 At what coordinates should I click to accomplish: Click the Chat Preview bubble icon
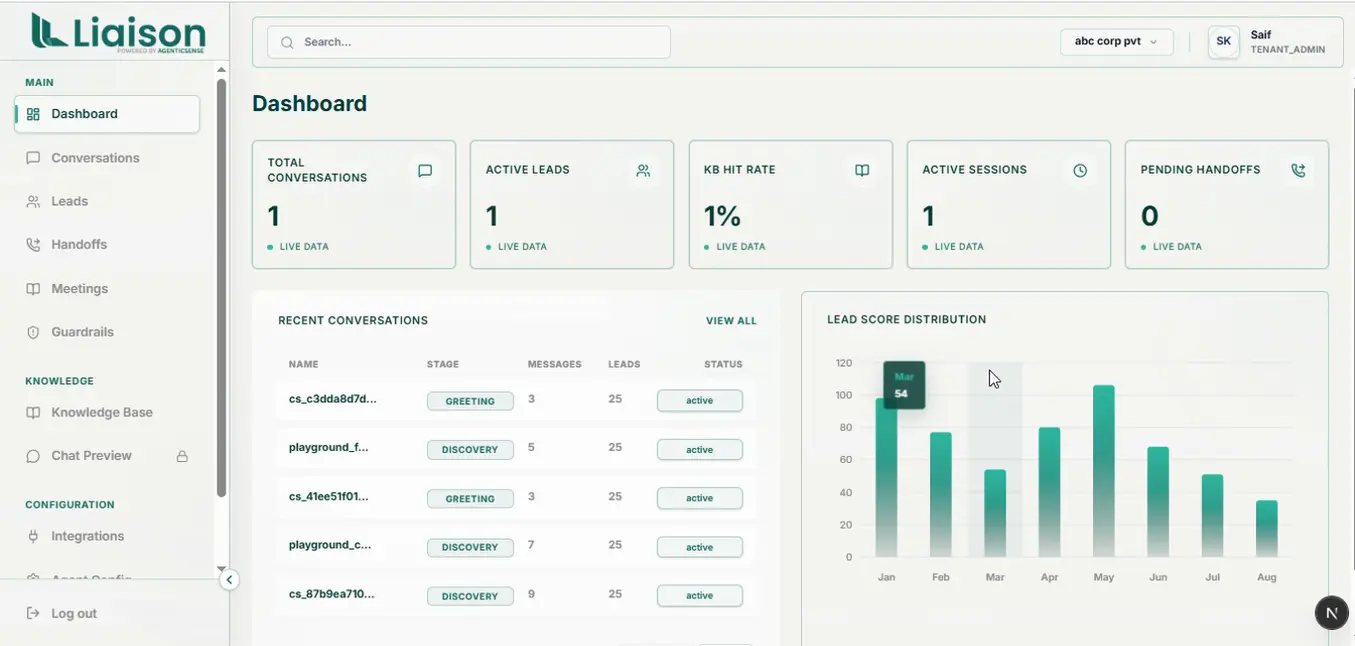click(x=33, y=455)
